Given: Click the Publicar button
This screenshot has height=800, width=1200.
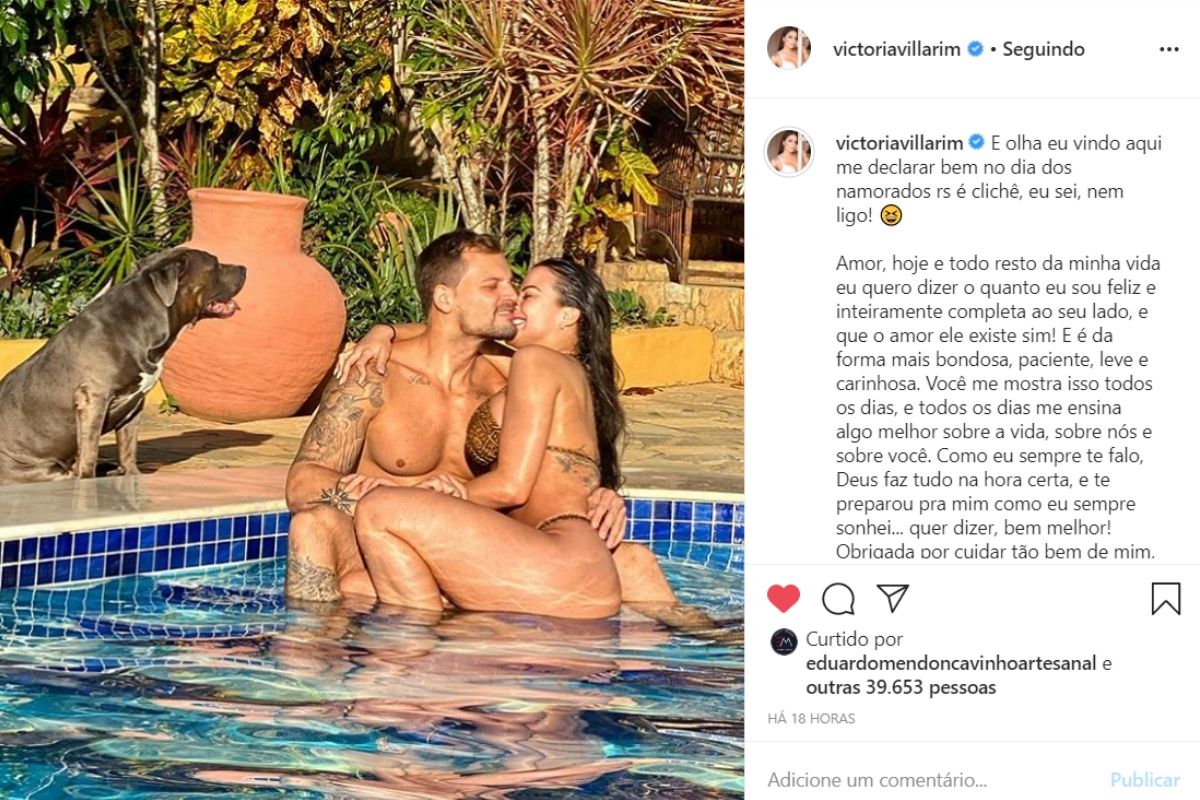Looking at the screenshot, I should click(1145, 780).
